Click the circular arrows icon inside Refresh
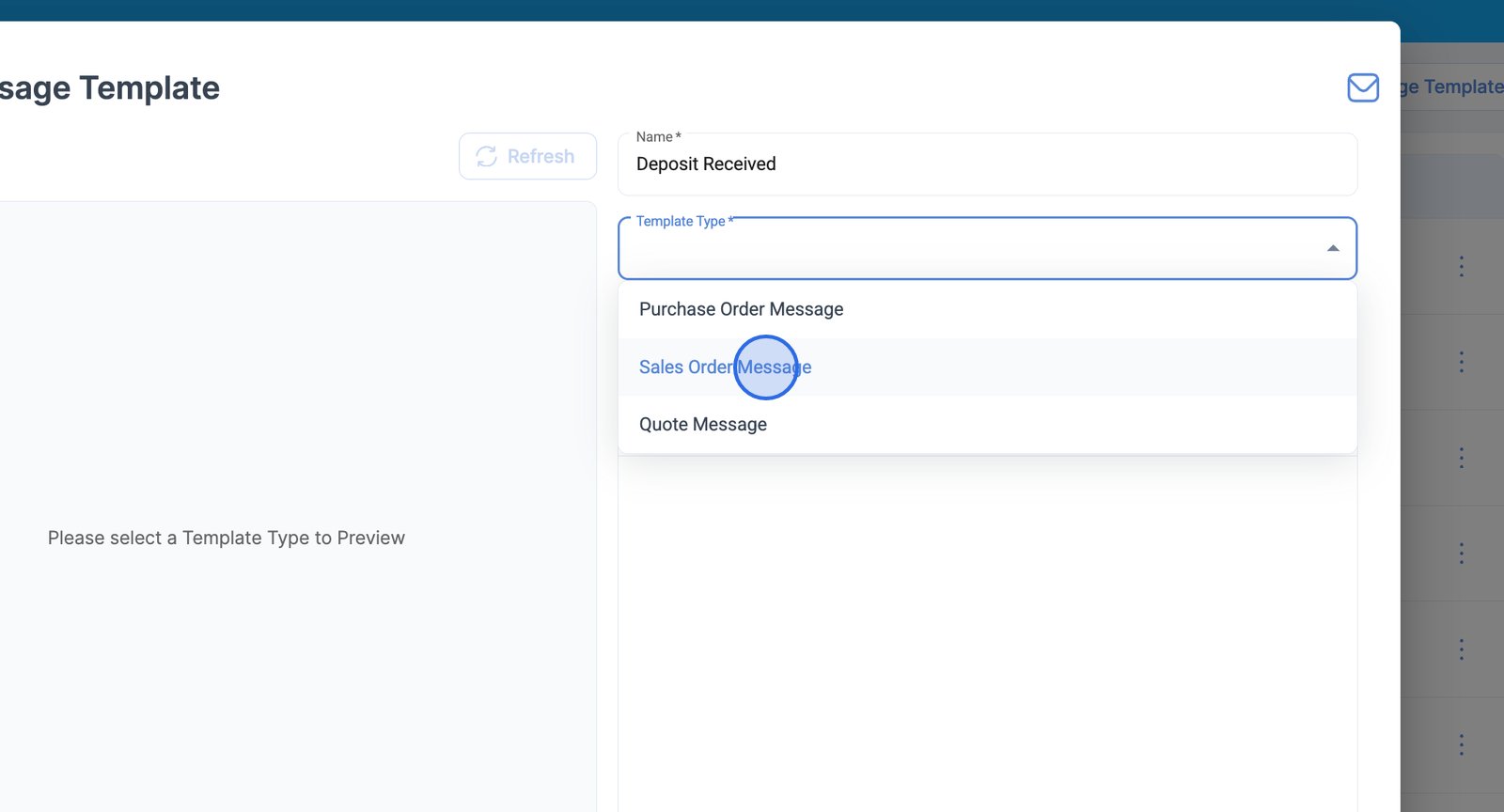The height and width of the screenshot is (812, 1504). [486, 156]
